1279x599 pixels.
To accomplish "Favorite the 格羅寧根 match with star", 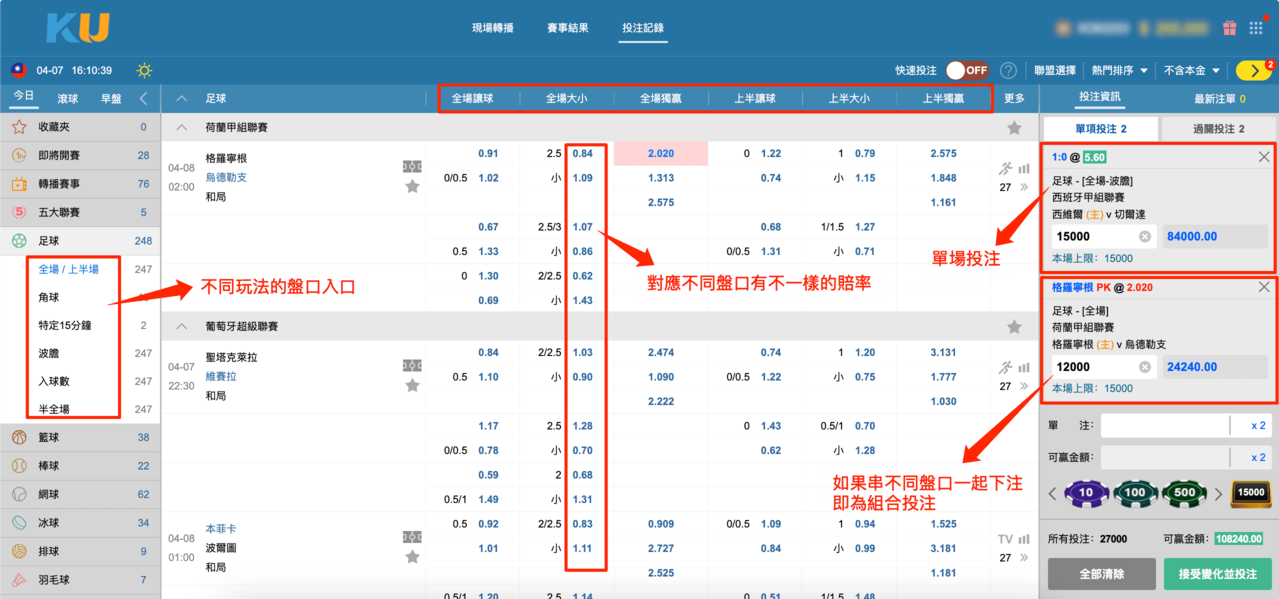I will pyautogui.click(x=412, y=186).
